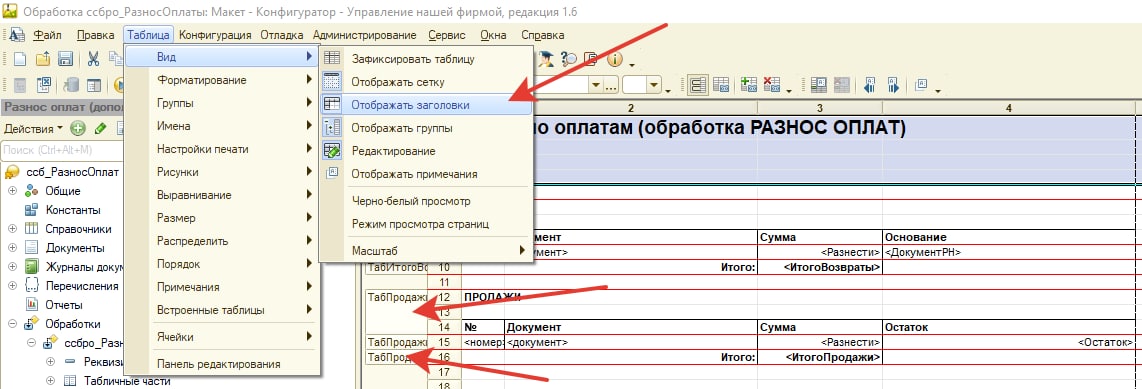The width and height of the screenshot is (1142, 389).
Task: Open the Распределить submenu
Action: pyautogui.click(x=222, y=241)
